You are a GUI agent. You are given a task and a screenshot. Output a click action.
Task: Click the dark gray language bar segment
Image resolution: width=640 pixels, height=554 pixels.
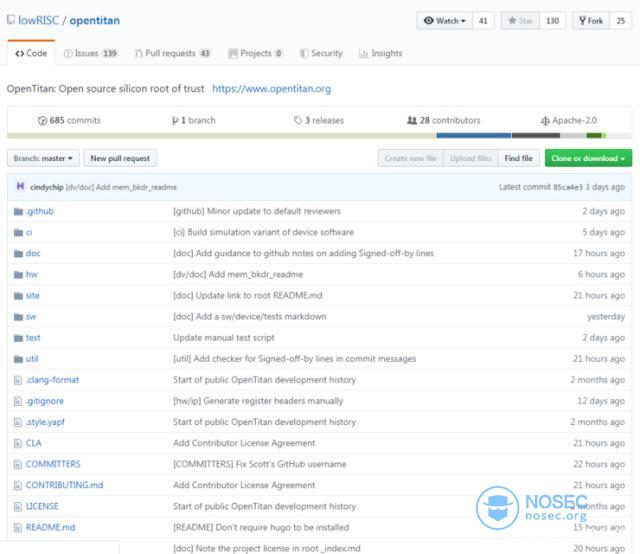tap(537, 136)
